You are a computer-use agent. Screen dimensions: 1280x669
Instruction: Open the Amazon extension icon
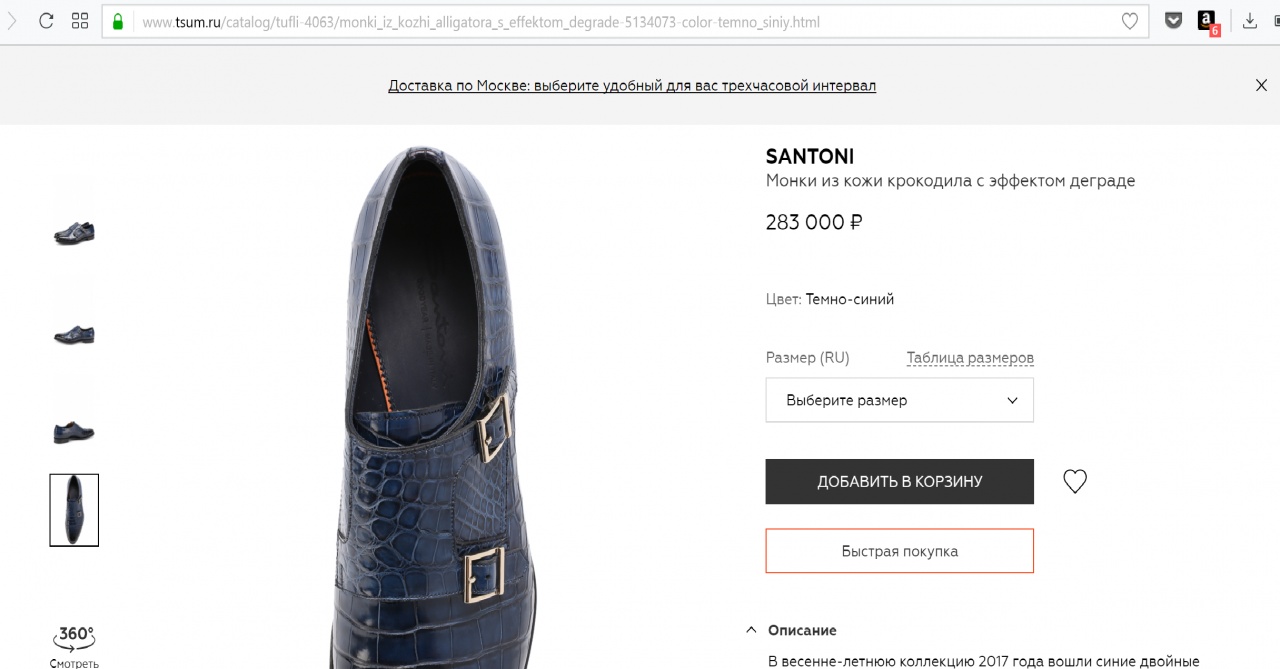pyautogui.click(x=1208, y=21)
